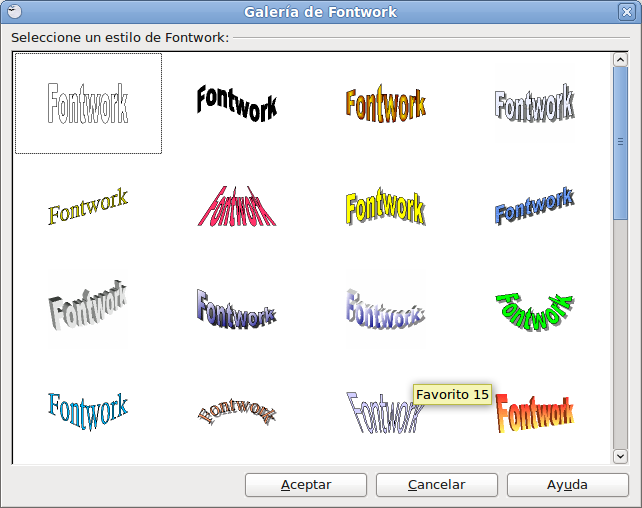Click the scrollbar down arrow
642x508 pixels.
click(x=620, y=456)
